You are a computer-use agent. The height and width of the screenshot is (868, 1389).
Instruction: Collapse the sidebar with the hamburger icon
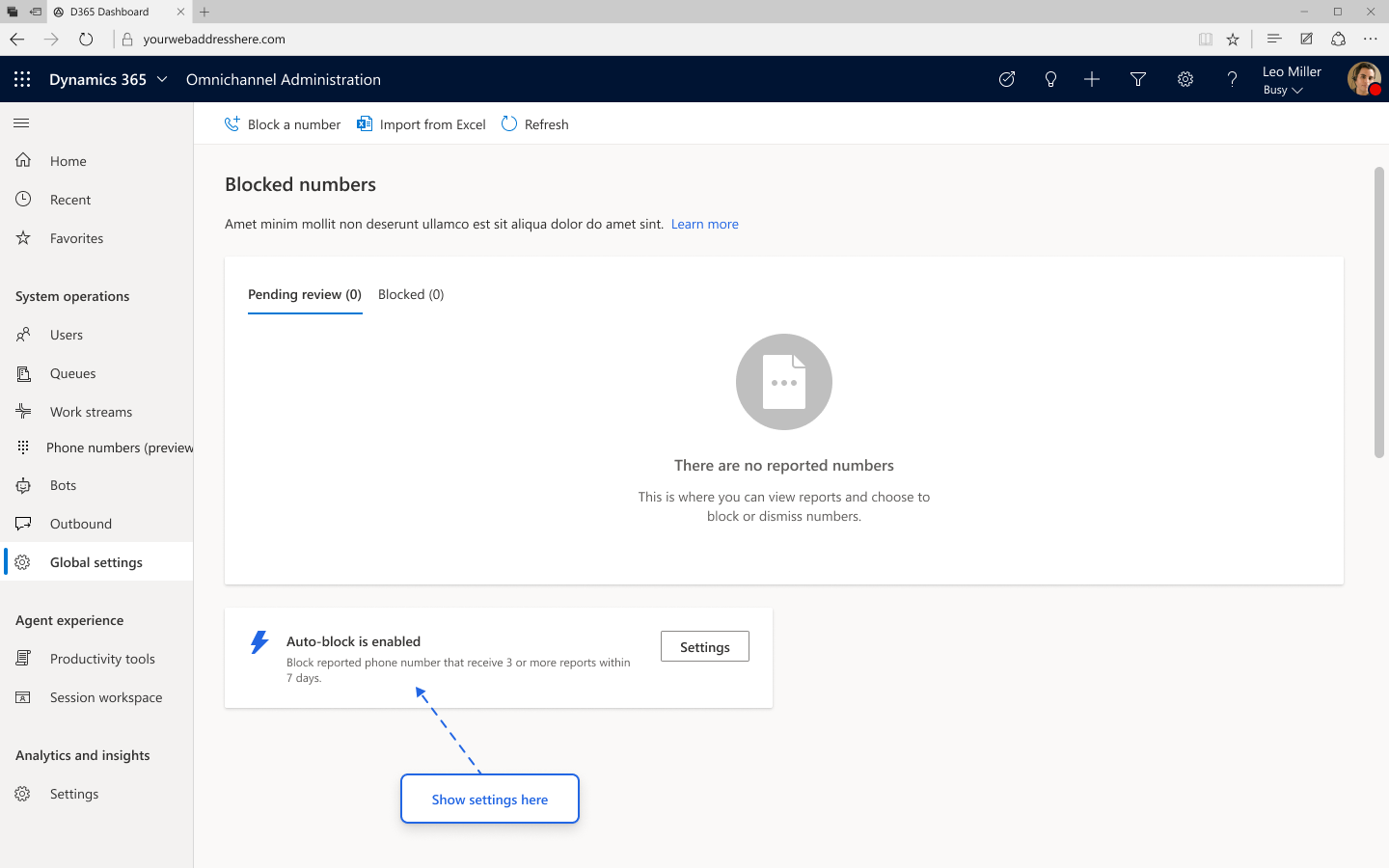coord(21,122)
